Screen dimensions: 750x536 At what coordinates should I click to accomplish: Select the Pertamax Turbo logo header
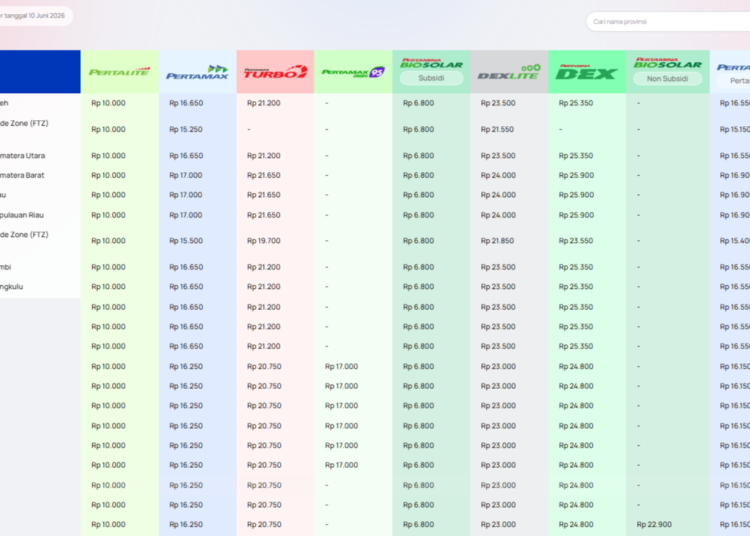276,72
